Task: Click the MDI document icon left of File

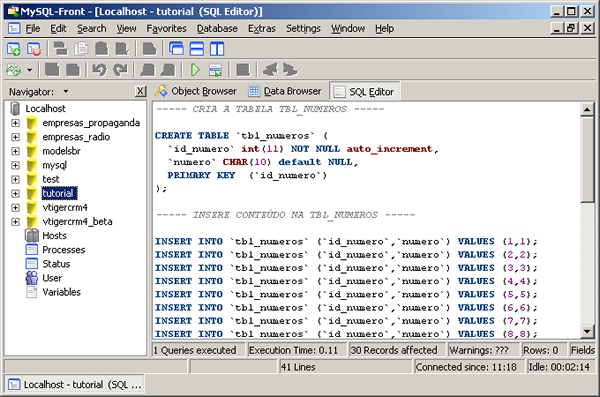Action: (x=14, y=28)
